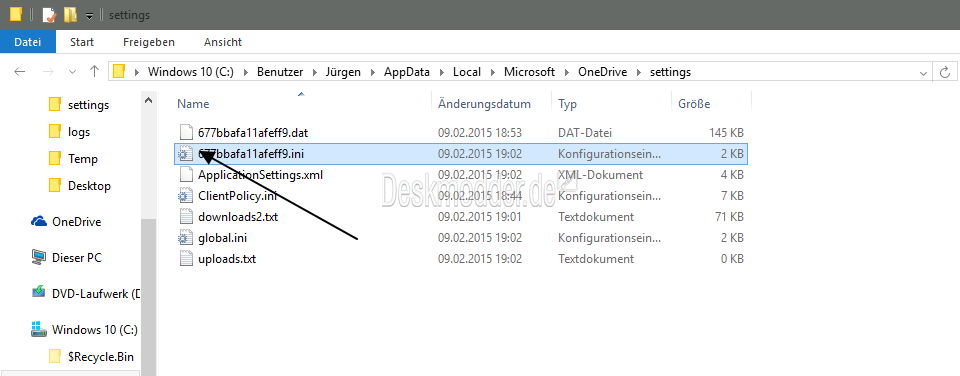Image resolution: width=960 pixels, height=376 pixels.
Task: Sort by the Änderungsdatum column header
Action: 484,104
